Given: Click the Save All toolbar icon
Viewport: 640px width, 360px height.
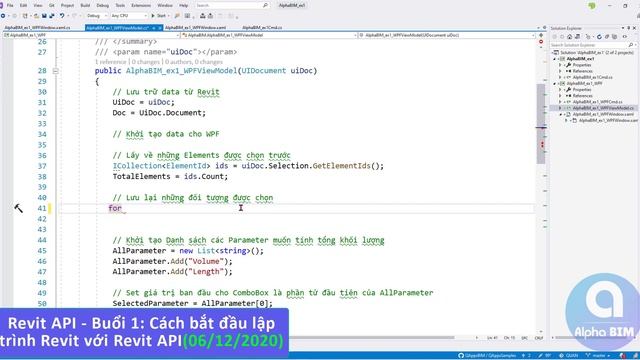Looking at the screenshot, I should click(52, 16).
